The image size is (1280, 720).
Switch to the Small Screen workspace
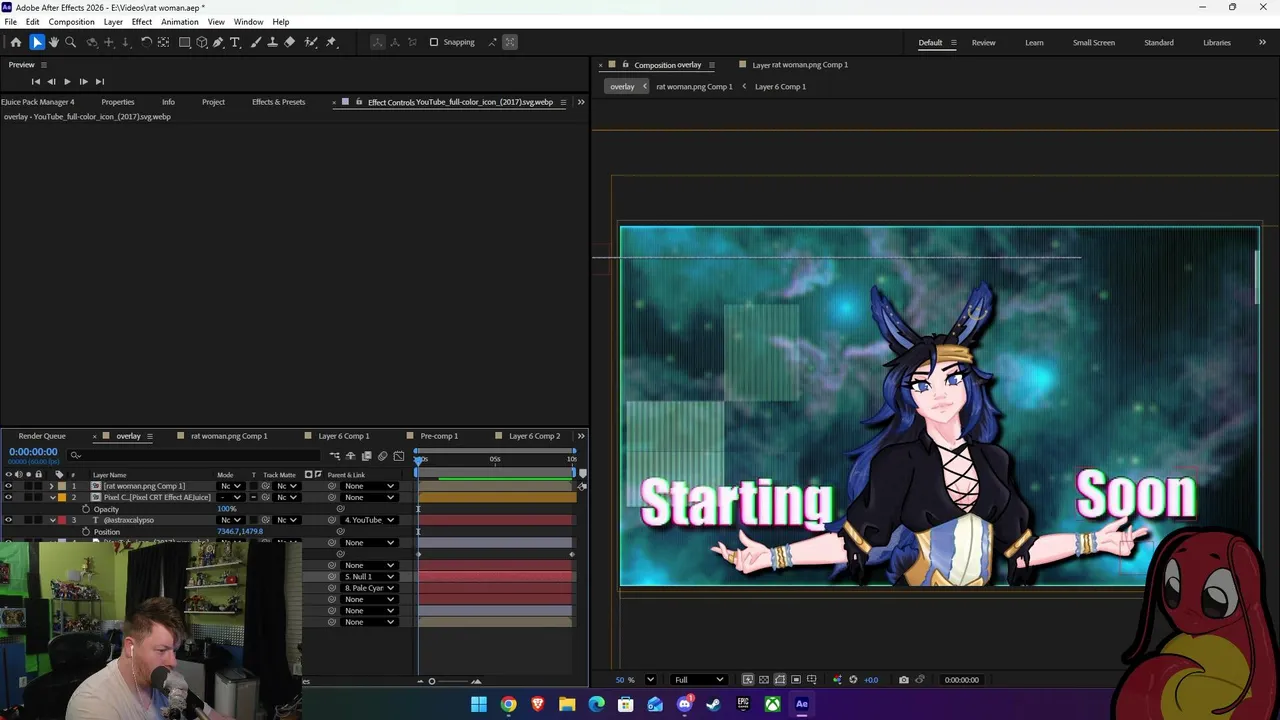[x=1094, y=42]
